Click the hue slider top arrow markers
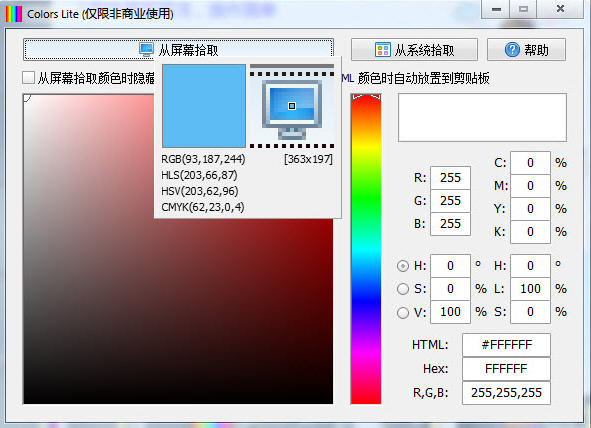591x428 pixels. click(x=366, y=97)
